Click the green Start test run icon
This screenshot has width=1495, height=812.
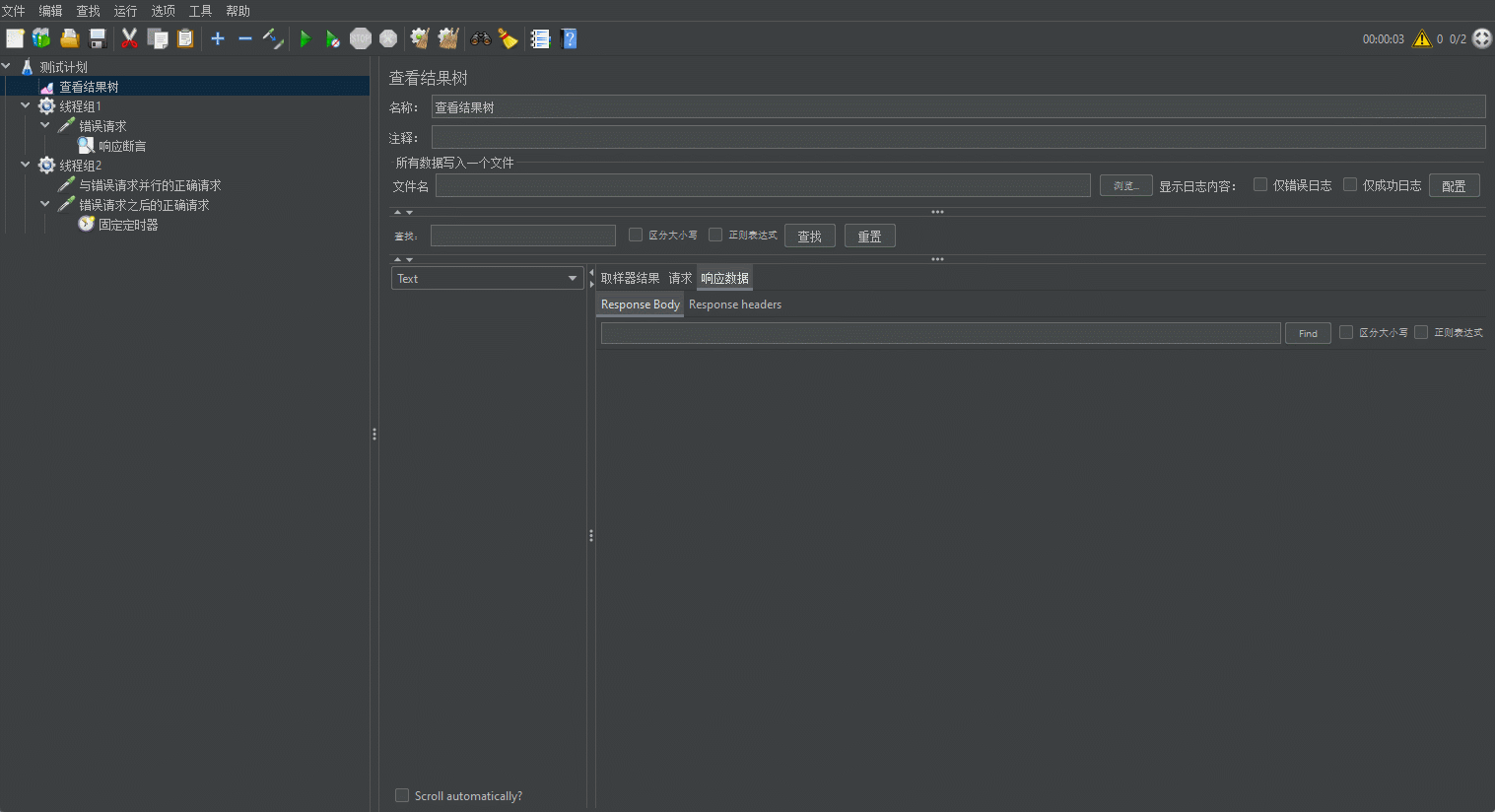pos(306,38)
